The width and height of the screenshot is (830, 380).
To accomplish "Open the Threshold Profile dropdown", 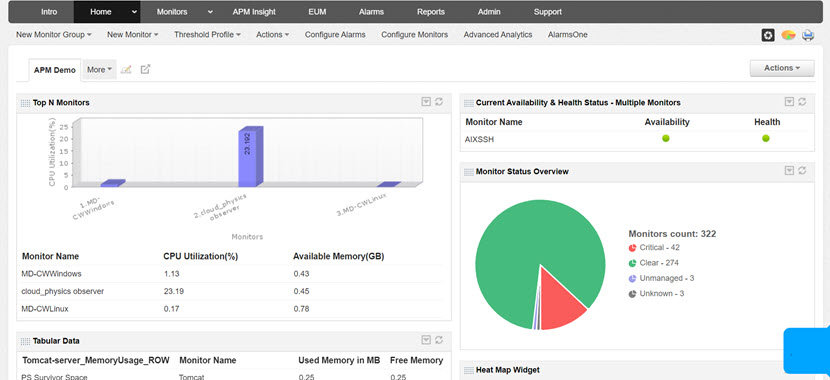I will pos(207,34).
